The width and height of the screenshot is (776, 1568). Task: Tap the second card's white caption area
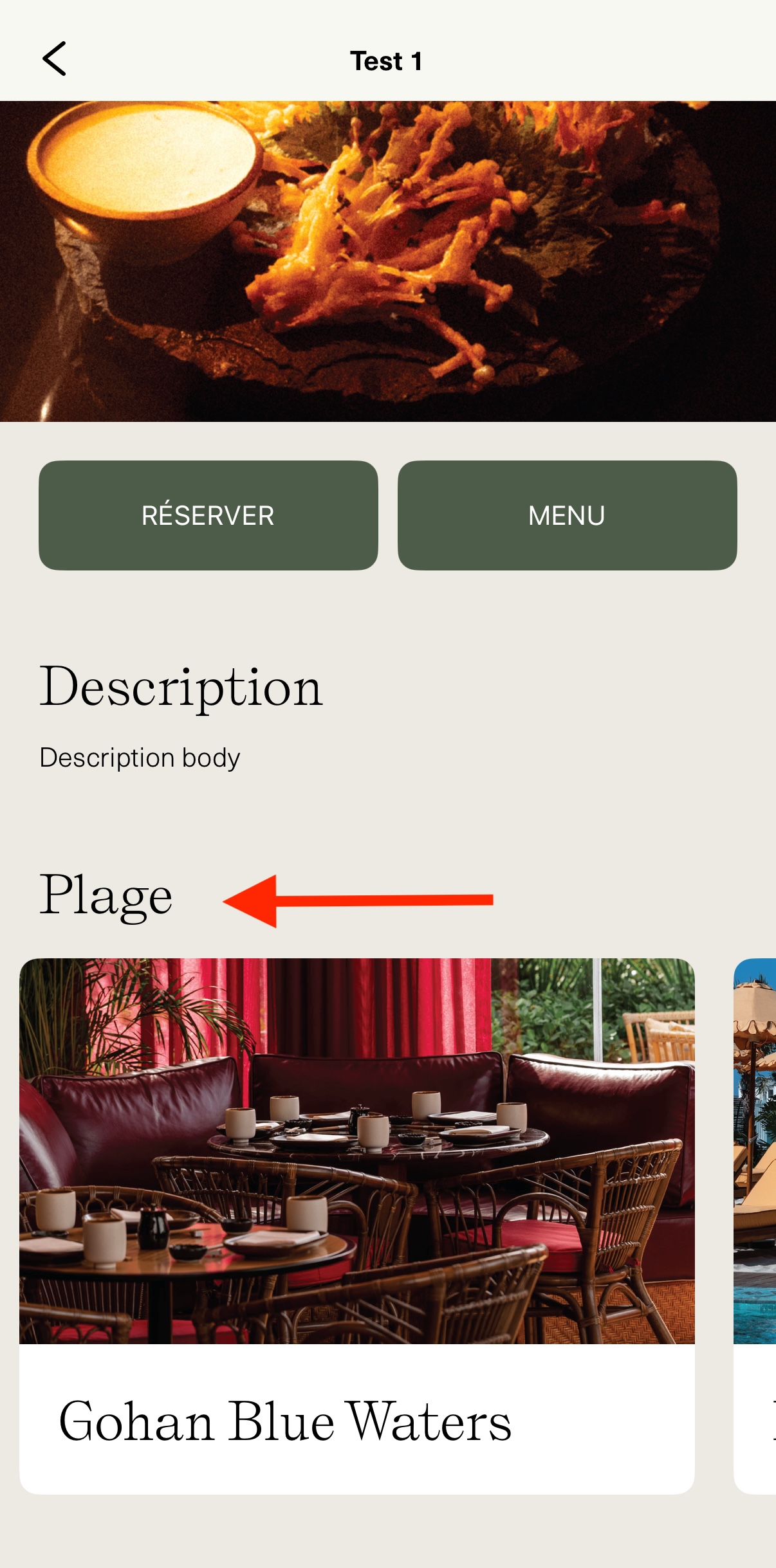(755, 1419)
